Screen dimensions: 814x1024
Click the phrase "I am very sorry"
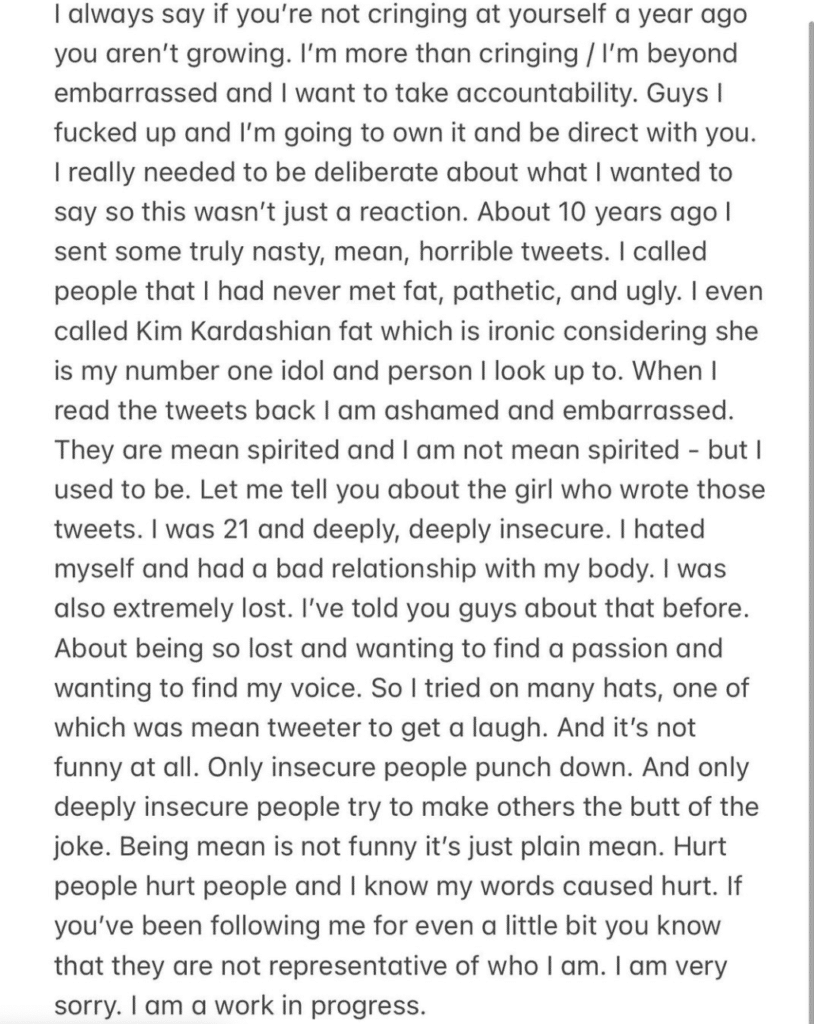[x=390, y=985]
